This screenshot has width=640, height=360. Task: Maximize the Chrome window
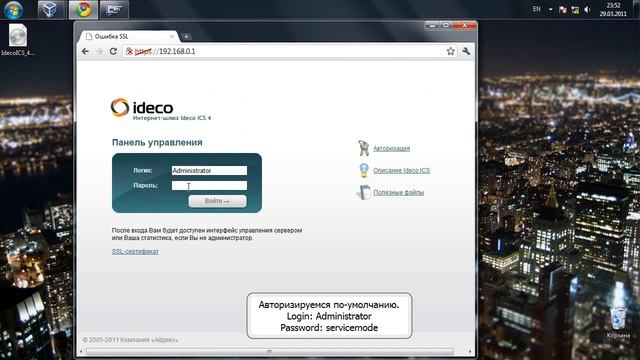446,25
